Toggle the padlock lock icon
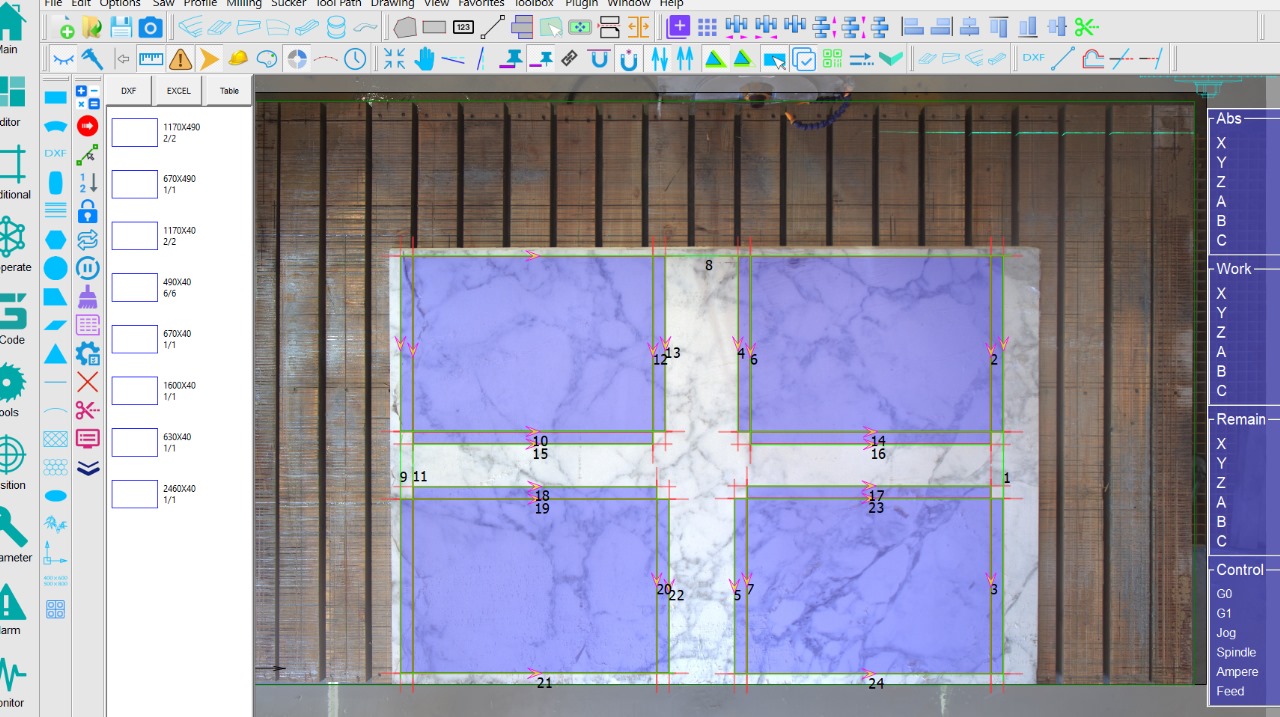The width and height of the screenshot is (1280, 717). [x=88, y=211]
